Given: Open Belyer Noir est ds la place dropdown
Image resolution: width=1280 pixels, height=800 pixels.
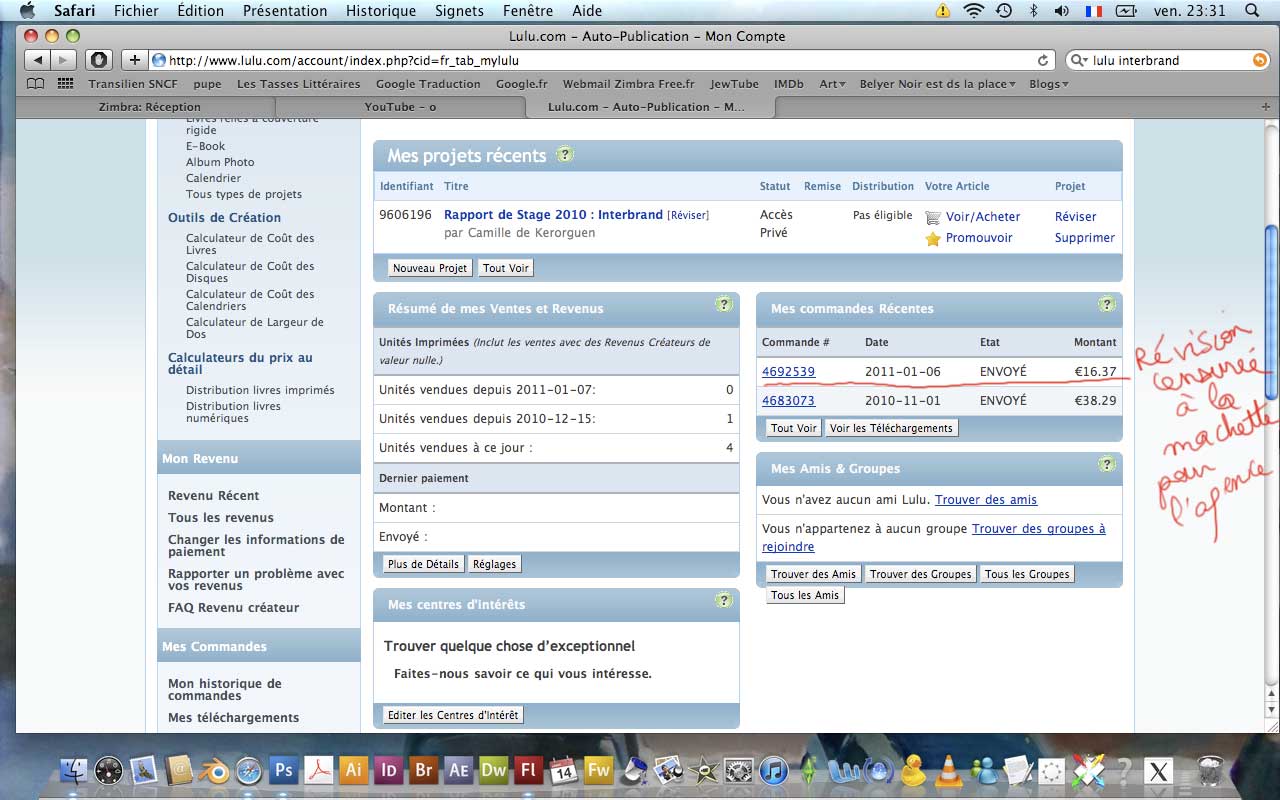Looking at the screenshot, I should coord(937,84).
